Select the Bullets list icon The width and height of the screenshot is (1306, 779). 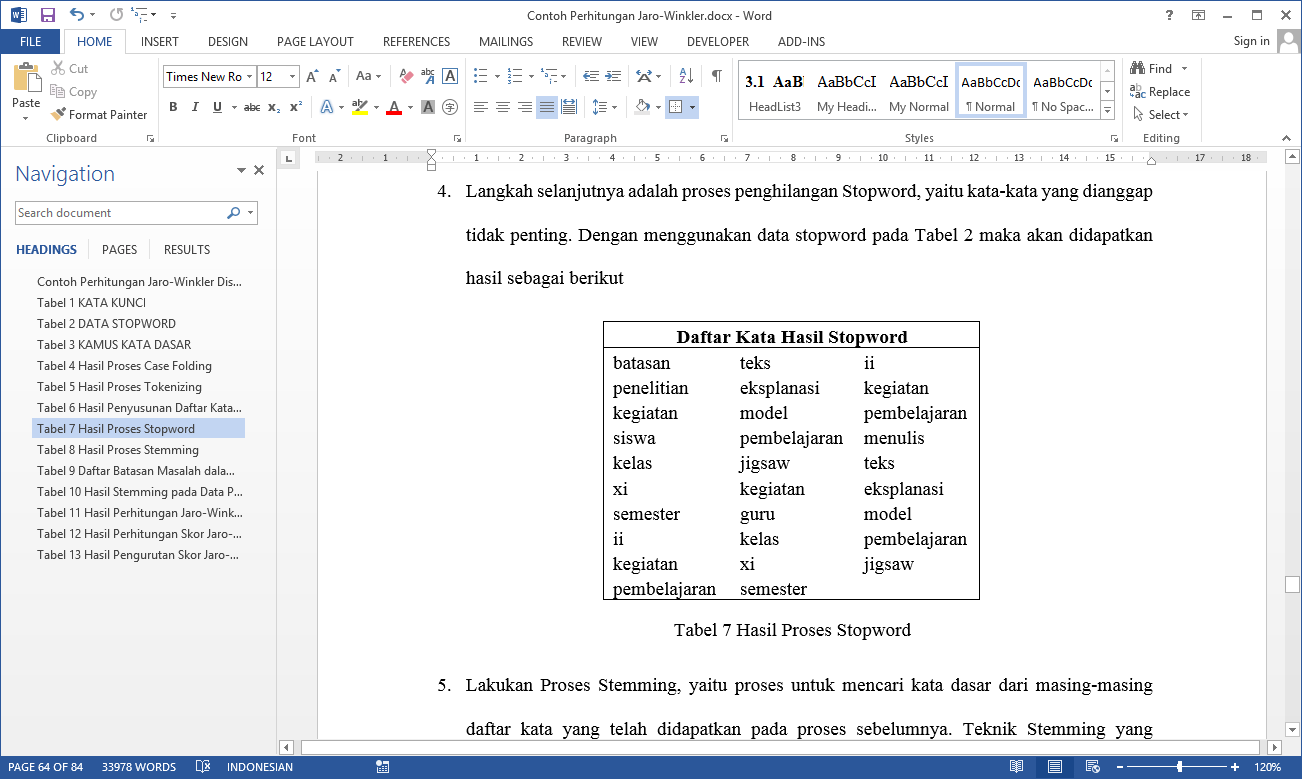coord(480,76)
